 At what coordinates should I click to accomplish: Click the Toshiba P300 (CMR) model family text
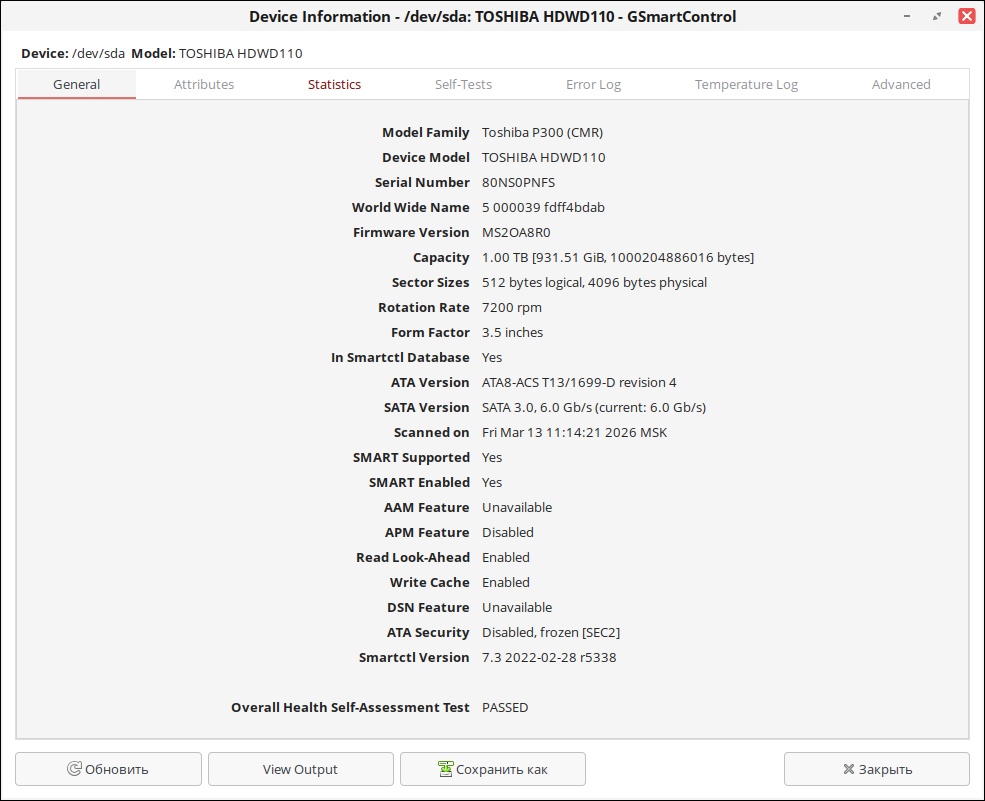click(x=542, y=133)
